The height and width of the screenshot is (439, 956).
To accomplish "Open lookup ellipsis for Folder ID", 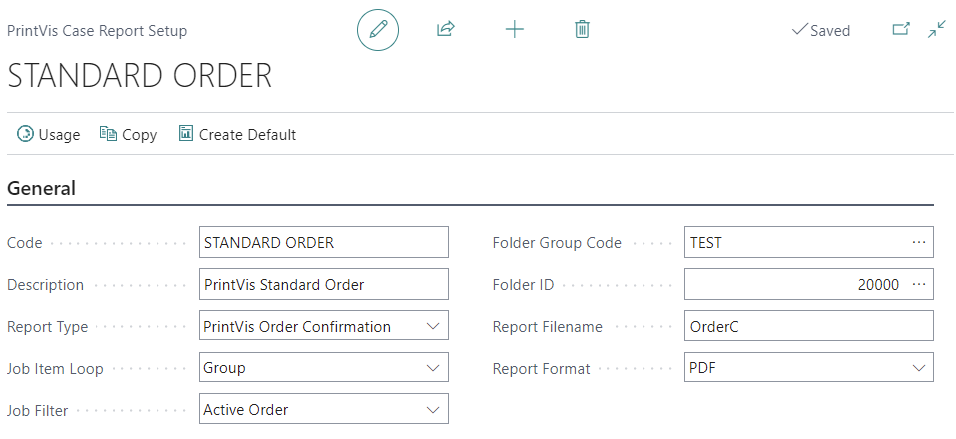I will coord(918,284).
